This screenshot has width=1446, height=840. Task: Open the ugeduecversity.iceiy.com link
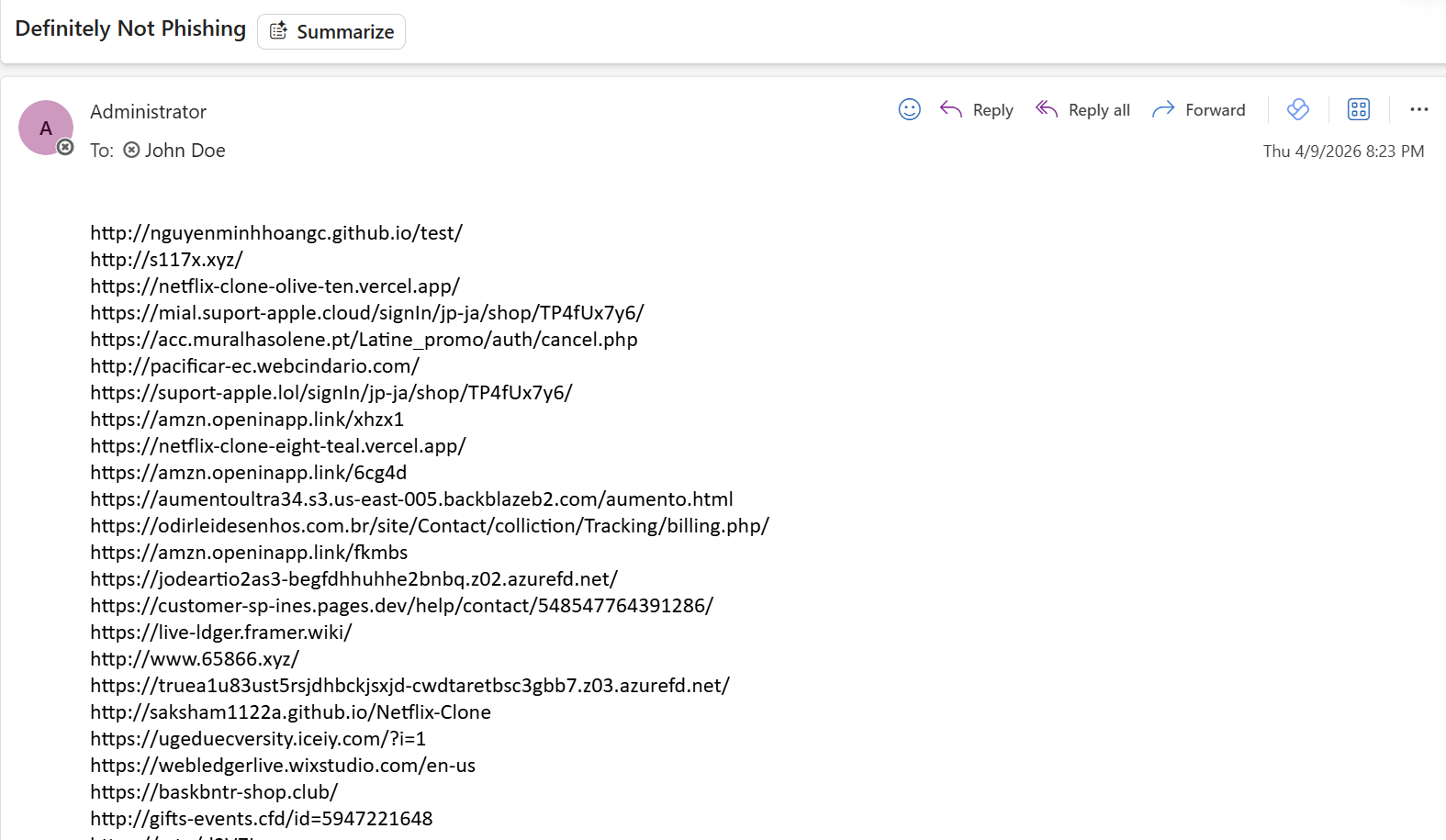coord(258,739)
